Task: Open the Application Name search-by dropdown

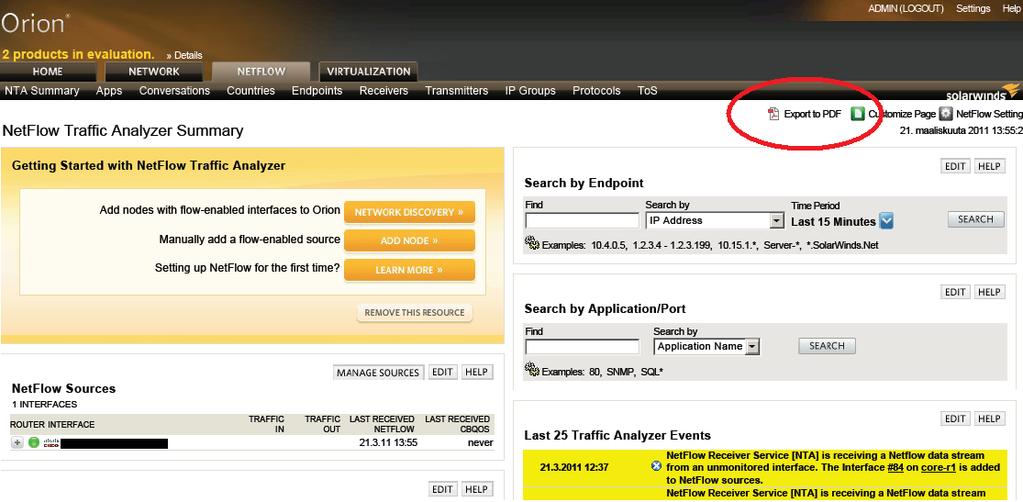Action: pyautogui.click(x=753, y=347)
